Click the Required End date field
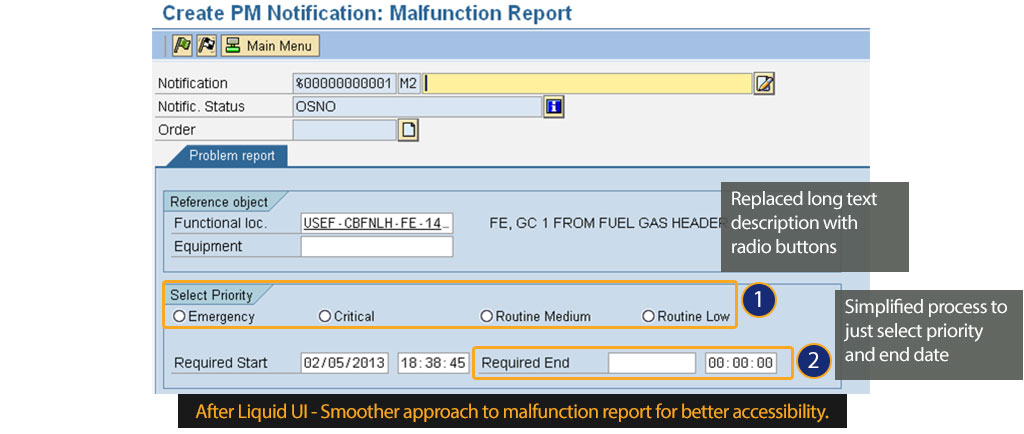The height and width of the screenshot is (434, 1024). pos(651,363)
